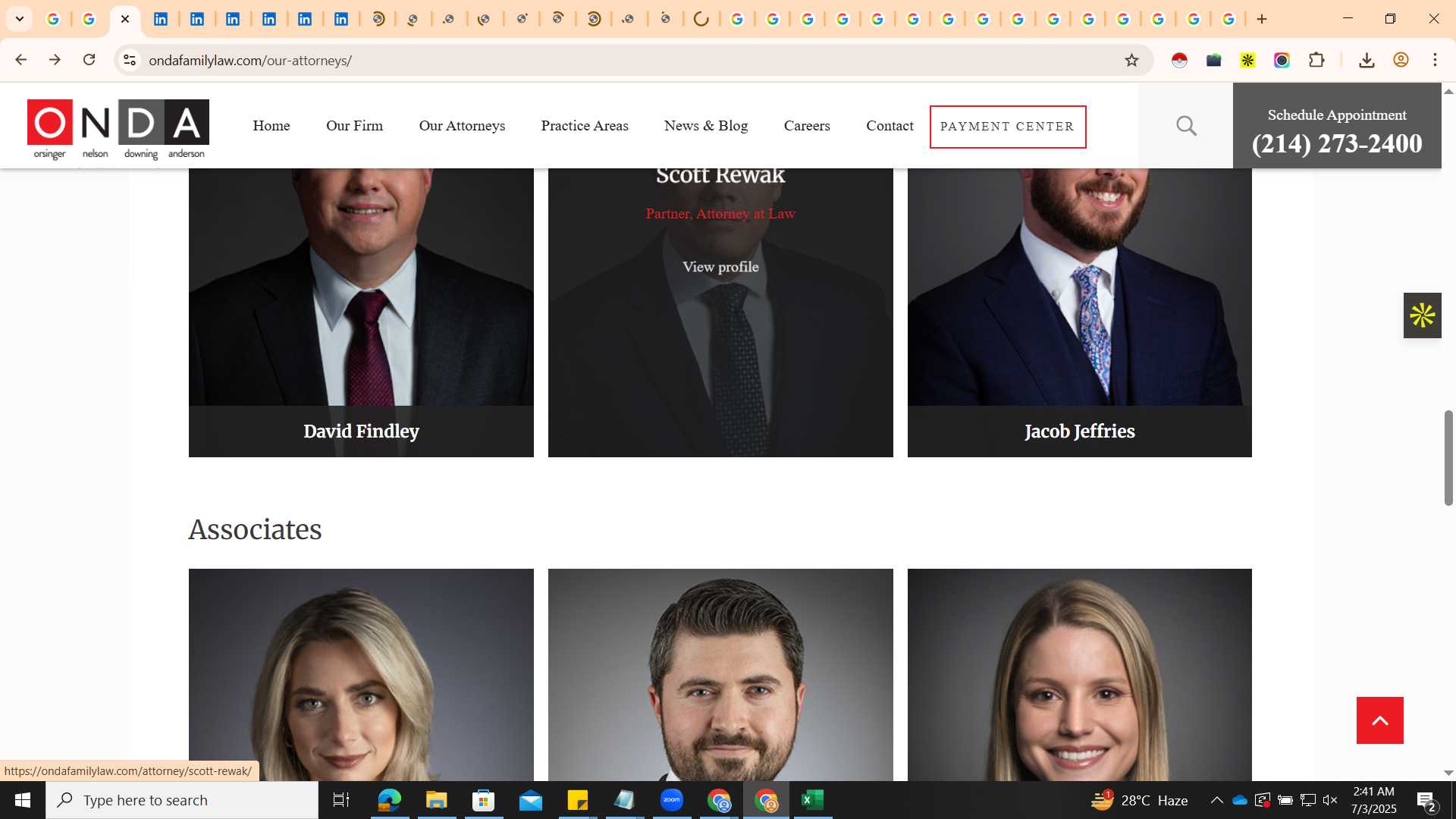Open the Our Firm menu
The width and height of the screenshot is (1456, 819).
pyautogui.click(x=354, y=126)
